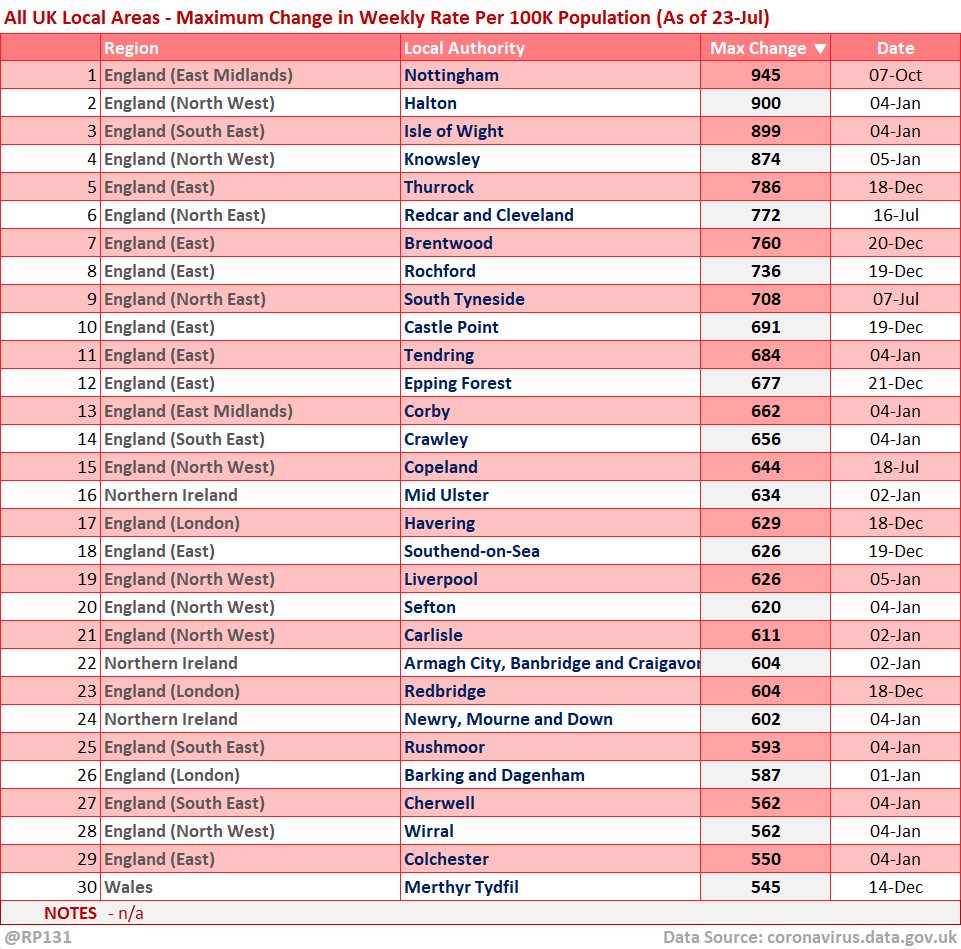Click the Mid Ulster local authority
Viewport: 961px width, 949px height.
(x=446, y=495)
